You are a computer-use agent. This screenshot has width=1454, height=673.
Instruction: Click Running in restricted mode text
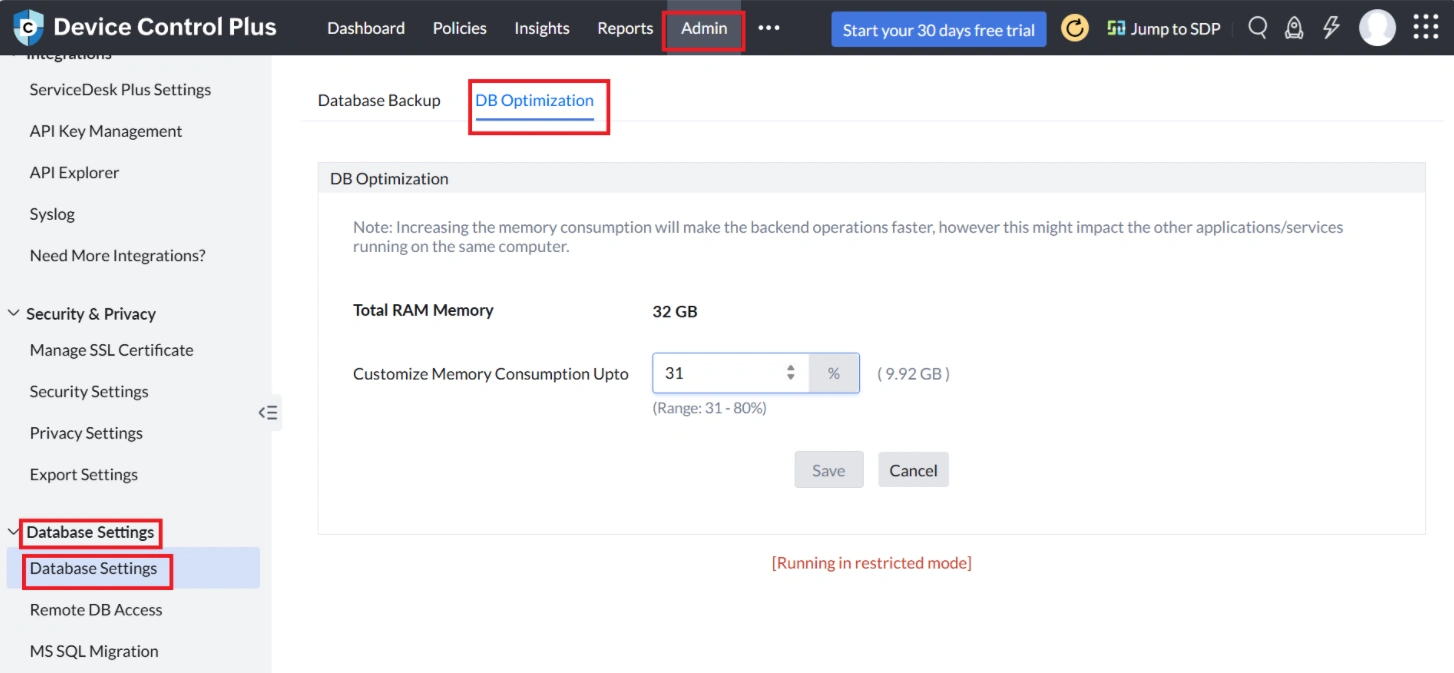[872, 563]
